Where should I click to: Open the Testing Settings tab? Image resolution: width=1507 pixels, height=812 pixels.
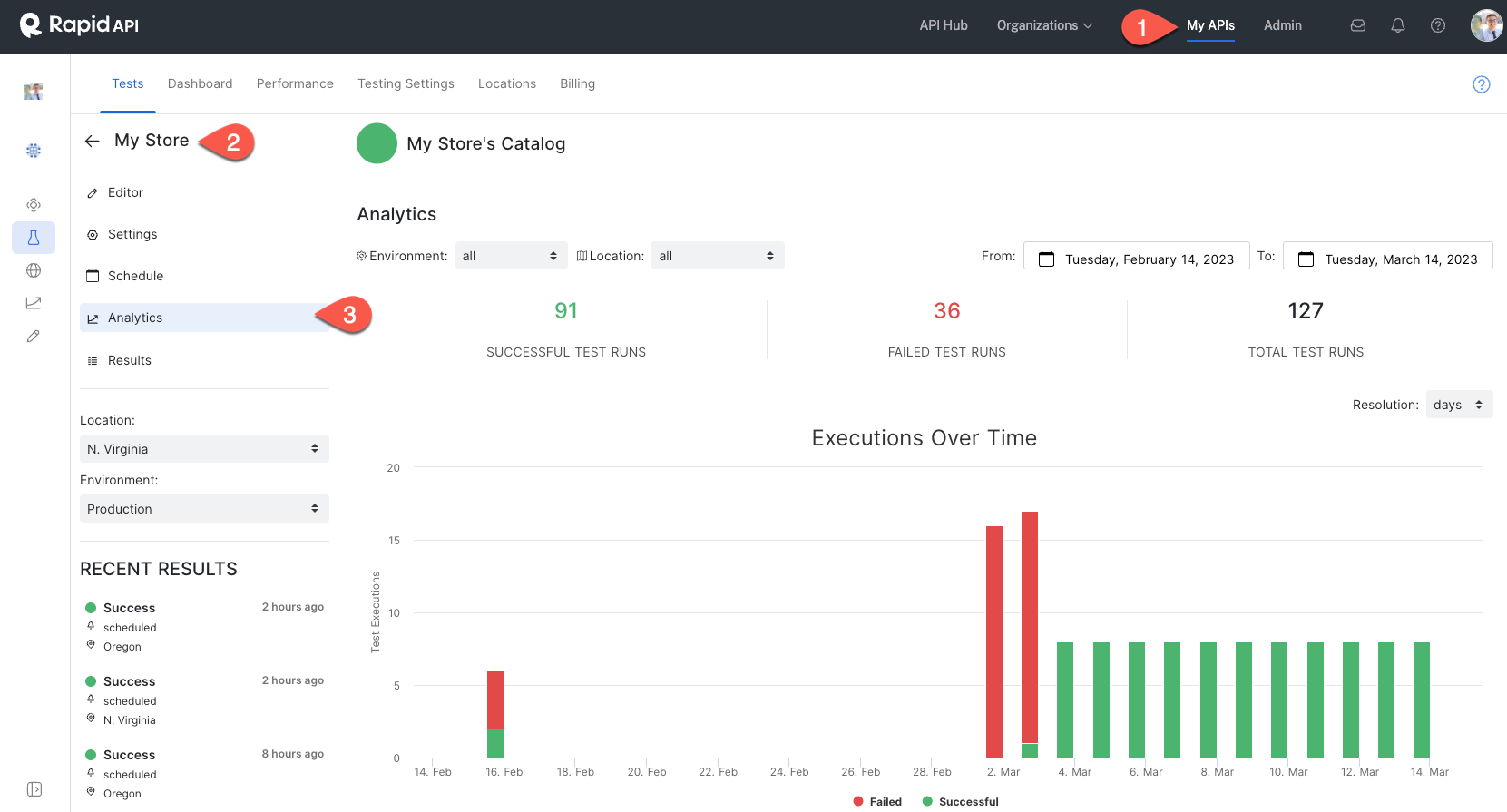[406, 83]
